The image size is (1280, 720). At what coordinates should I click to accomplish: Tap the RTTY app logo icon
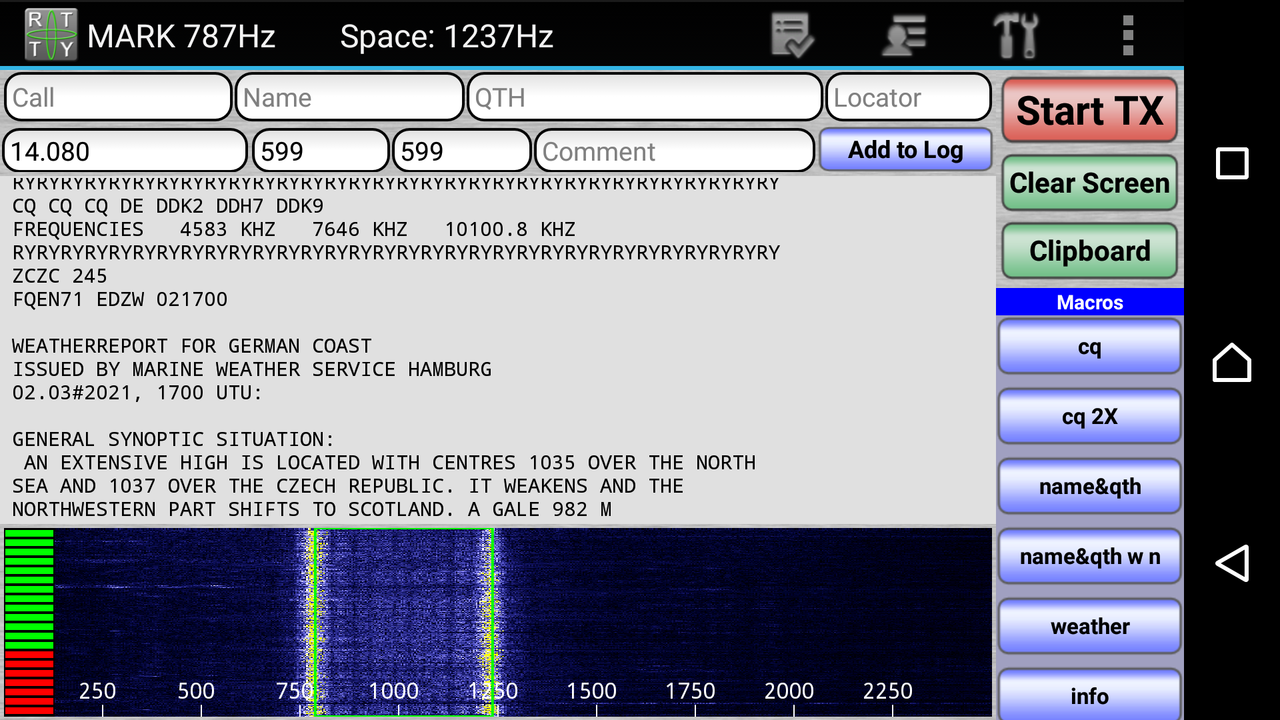pyautogui.click(x=50, y=35)
